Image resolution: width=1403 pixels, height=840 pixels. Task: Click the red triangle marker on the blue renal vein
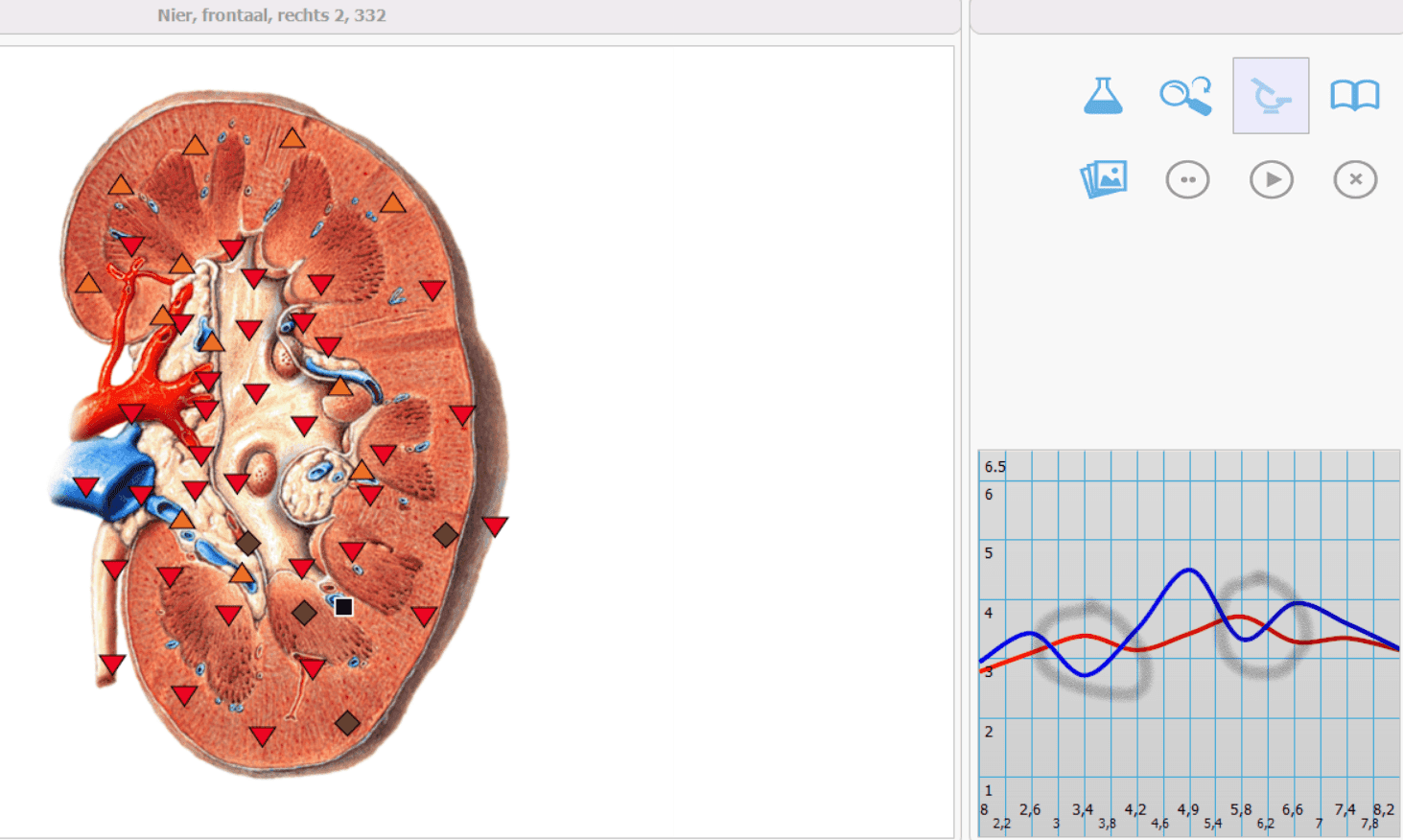tap(86, 486)
